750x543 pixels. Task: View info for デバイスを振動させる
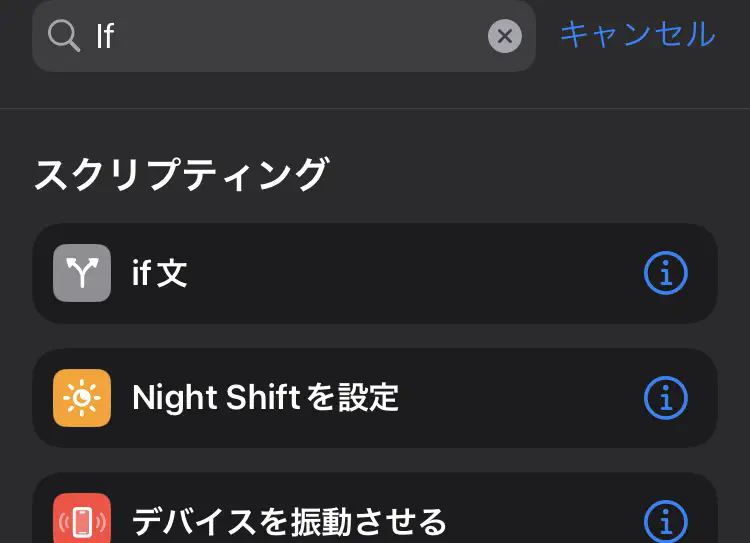point(666,521)
